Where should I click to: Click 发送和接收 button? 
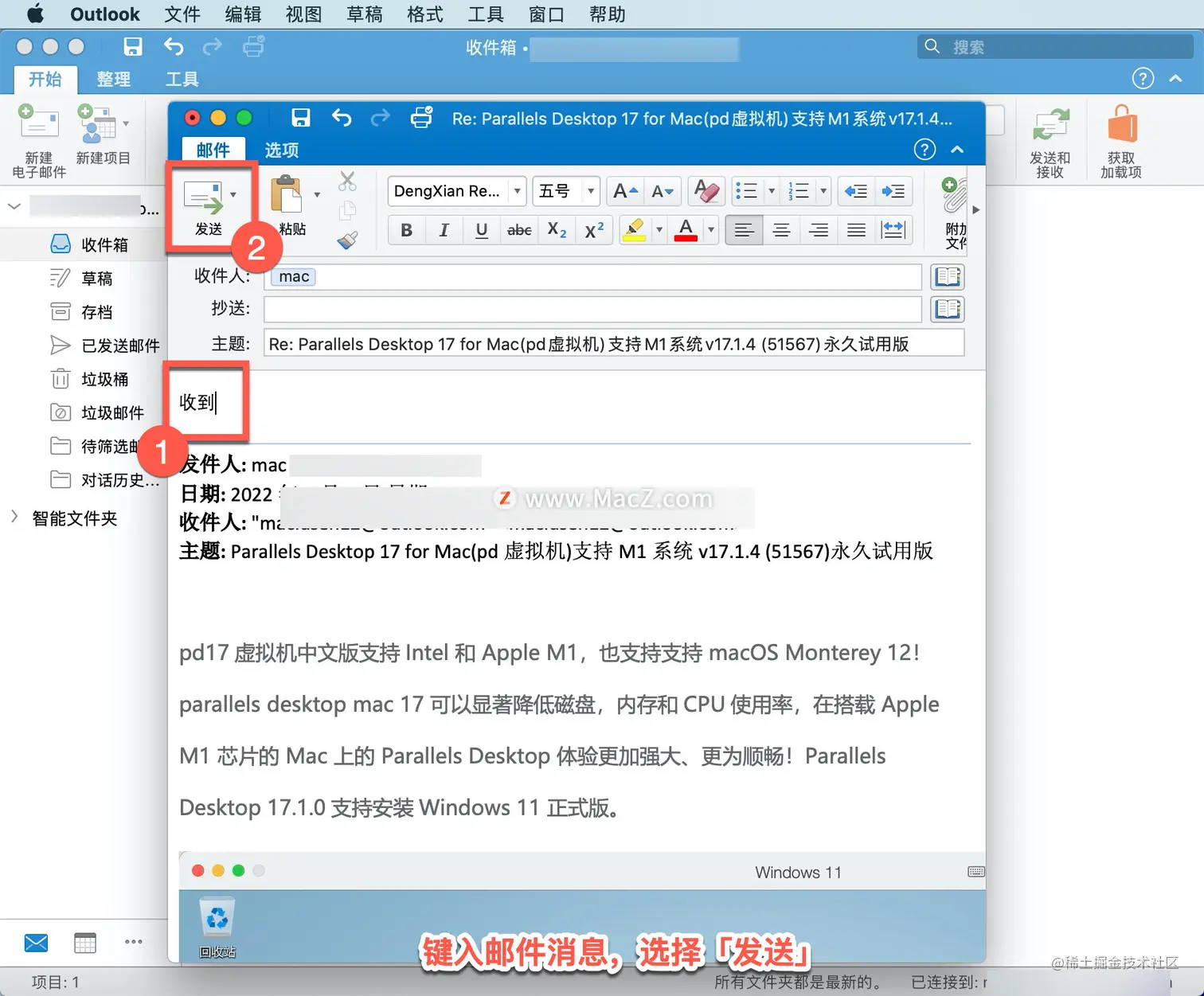pyautogui.click(x=1050, y=143)
